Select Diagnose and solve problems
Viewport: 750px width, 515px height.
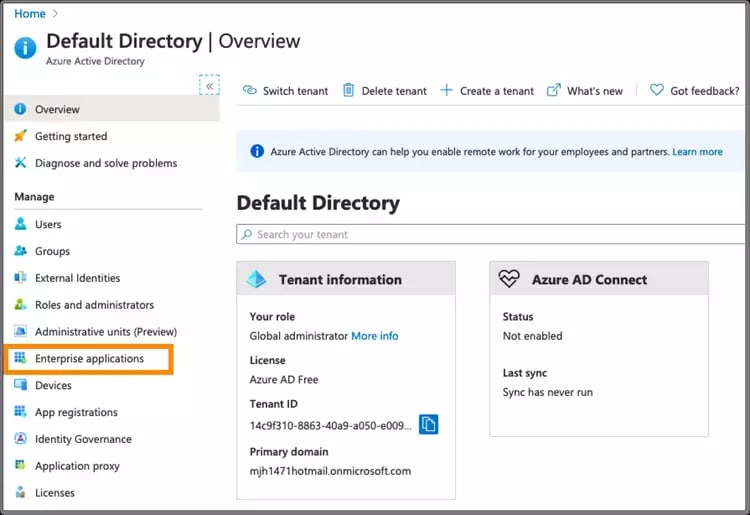(x=106, y=163)
